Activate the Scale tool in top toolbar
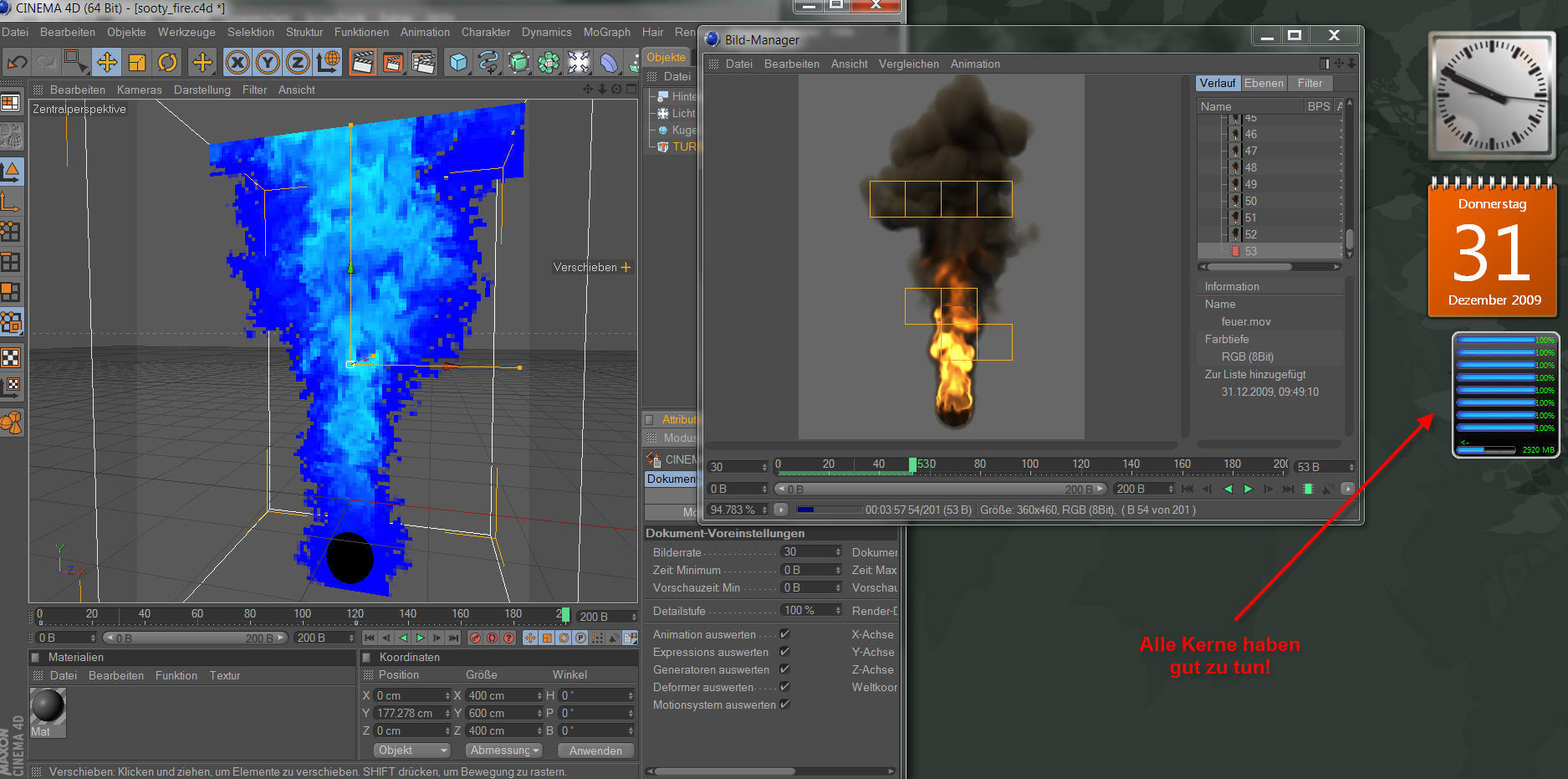Image resolution: width=1568 pixels, height=779 pixels. tap(137, 62)
